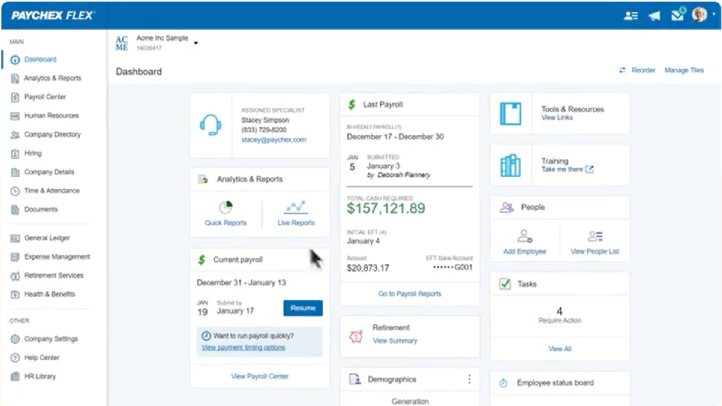Open Time & Attendance menu item
Viewport: 722px width, 406px height.
pyautogui.click(x=52, y=191)
